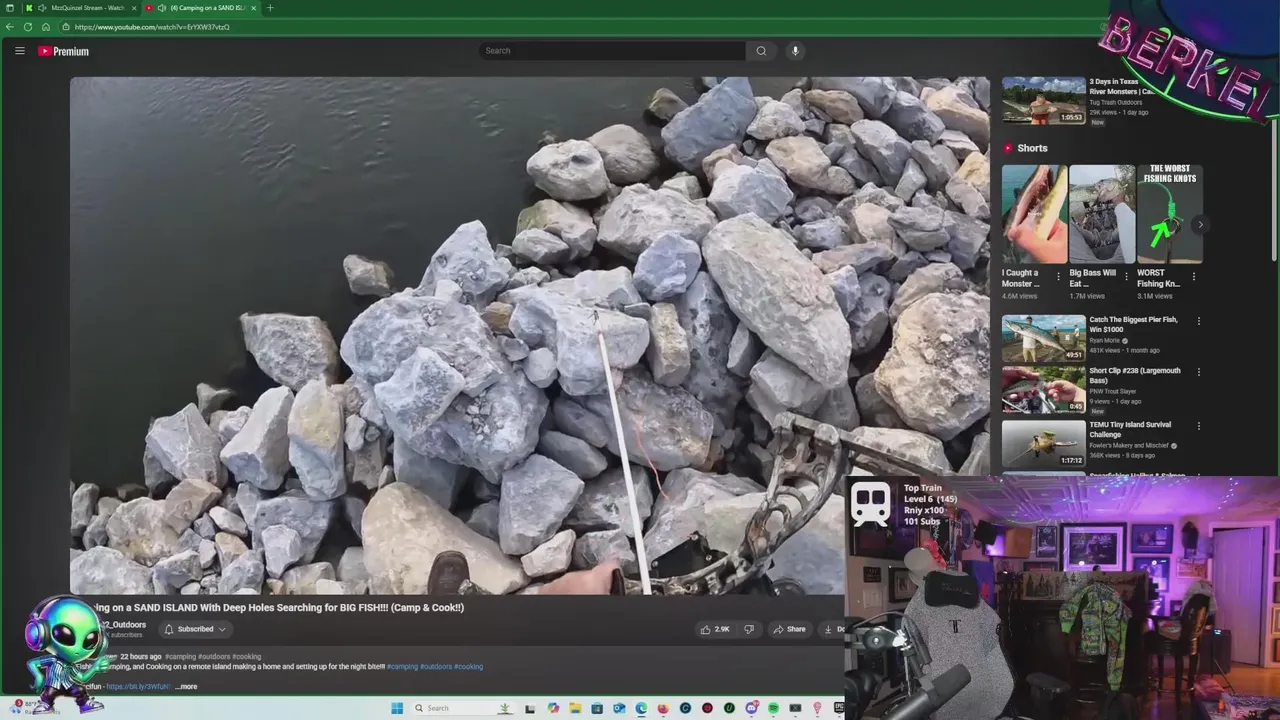Expand description with ...more
The image size is (1280, 720).
click(x=186, y=687)
